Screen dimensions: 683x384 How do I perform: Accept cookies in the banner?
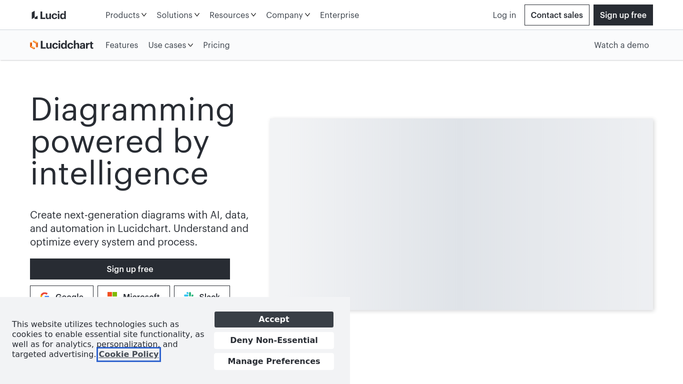tap(274, 319)
